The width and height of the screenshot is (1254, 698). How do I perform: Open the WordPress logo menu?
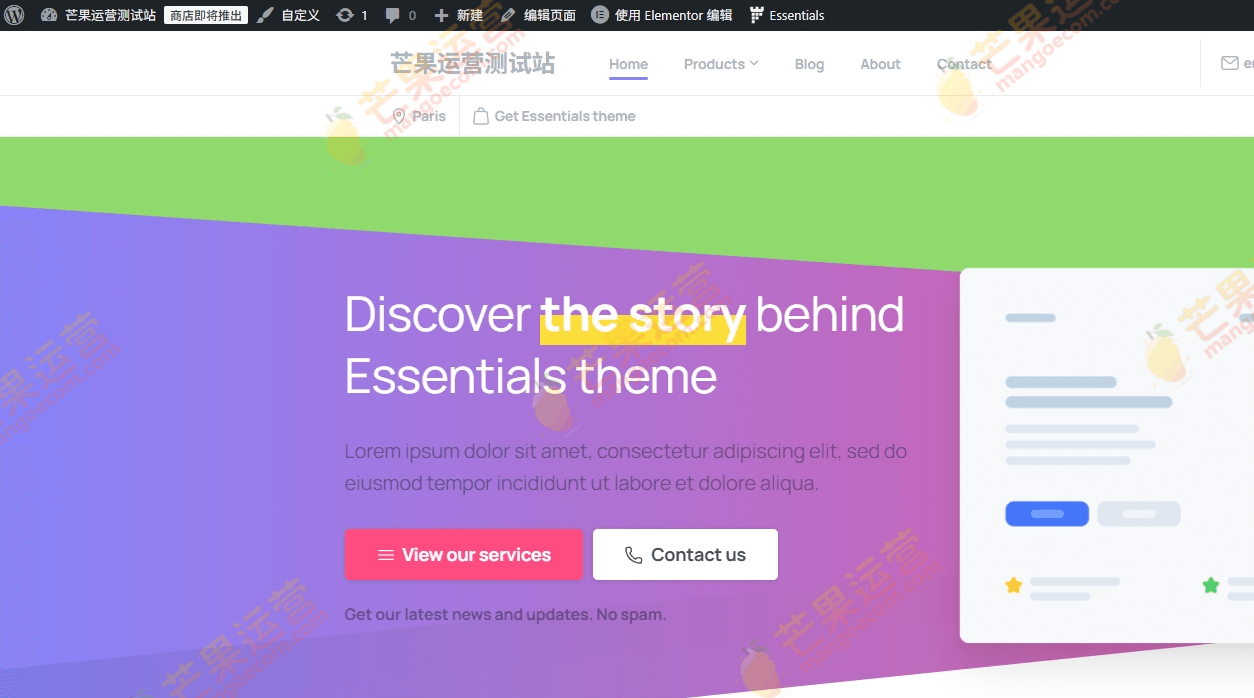[x=15, y=15]
